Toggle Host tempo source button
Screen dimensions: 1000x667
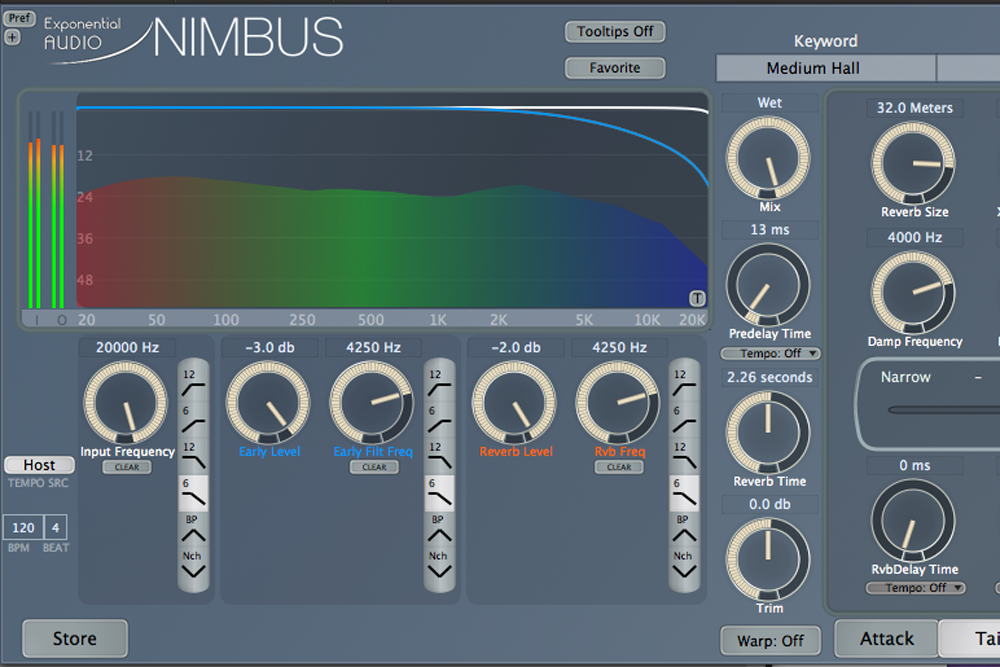coord(40,465)
